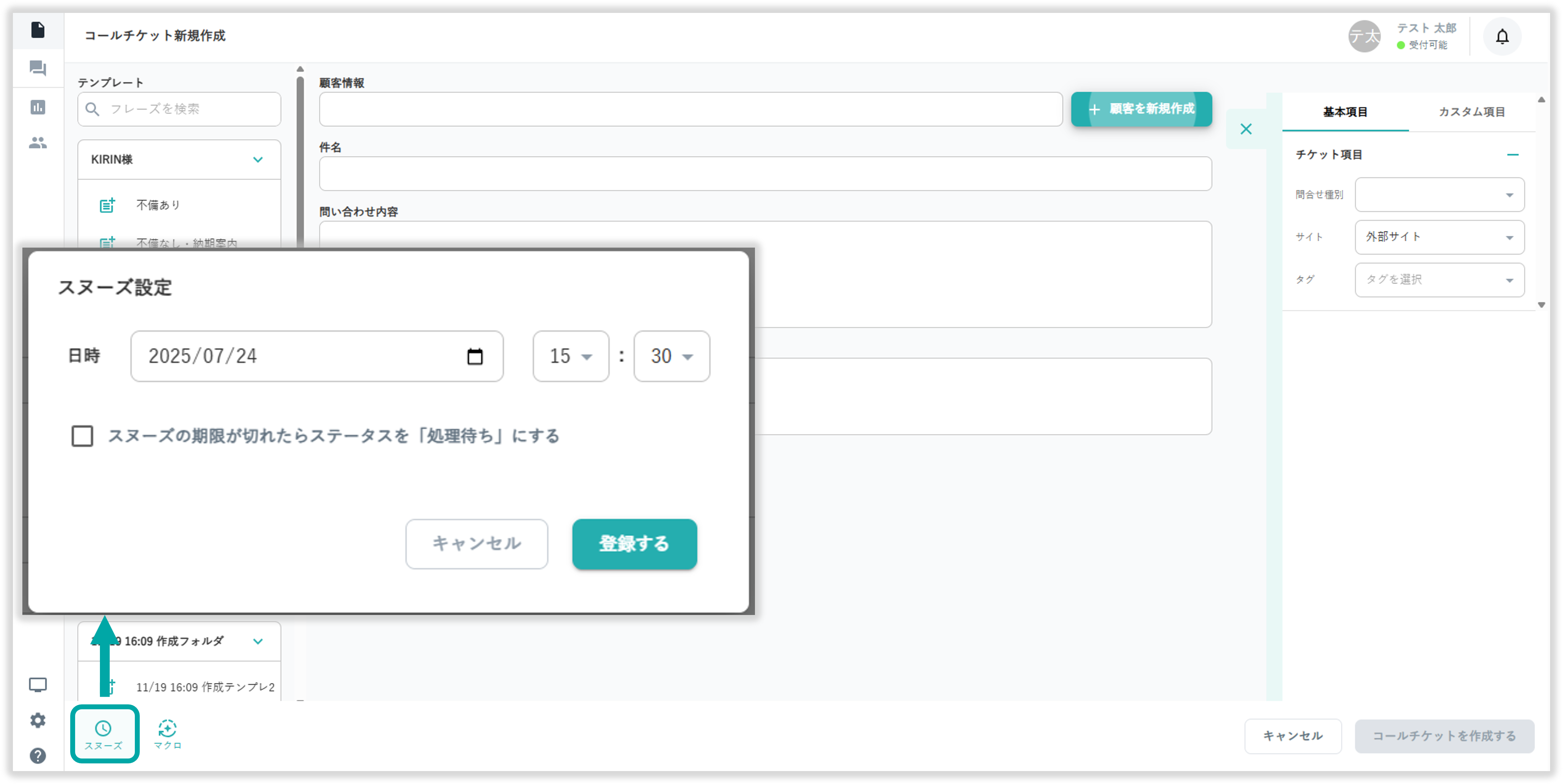Select the 基本項目 tab
1563x784 pixels.
coord(1345,112)
